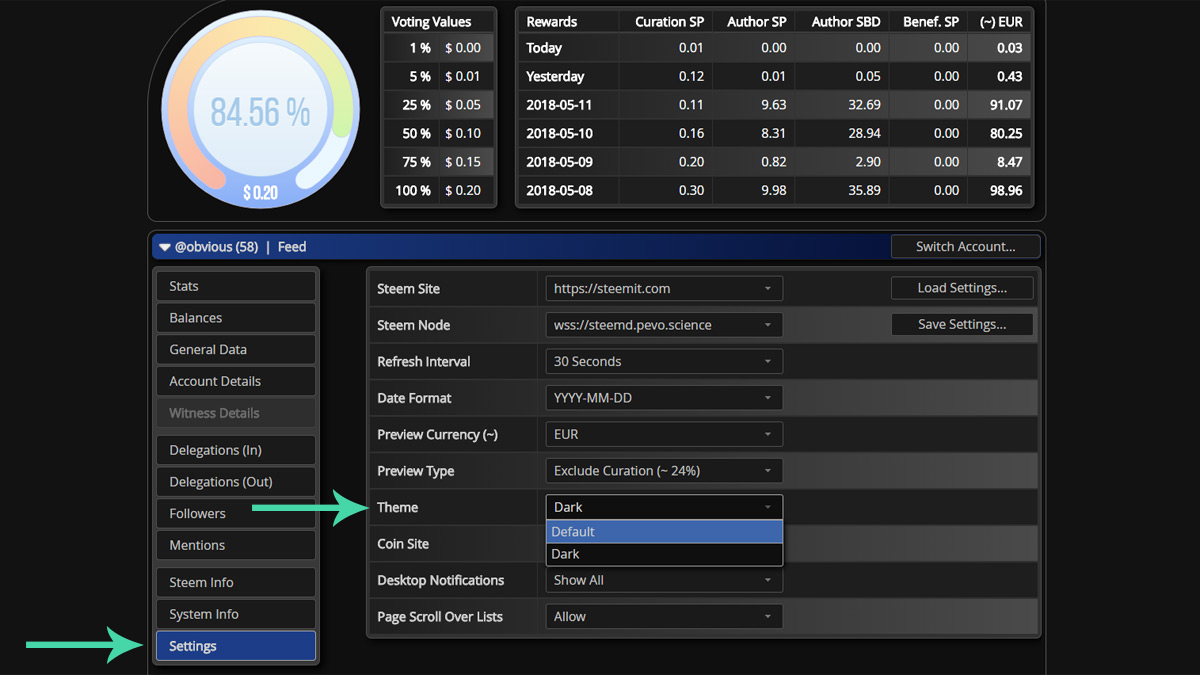Select the 1 % voting value row
1200x675 pixels.
pos(439,48)
